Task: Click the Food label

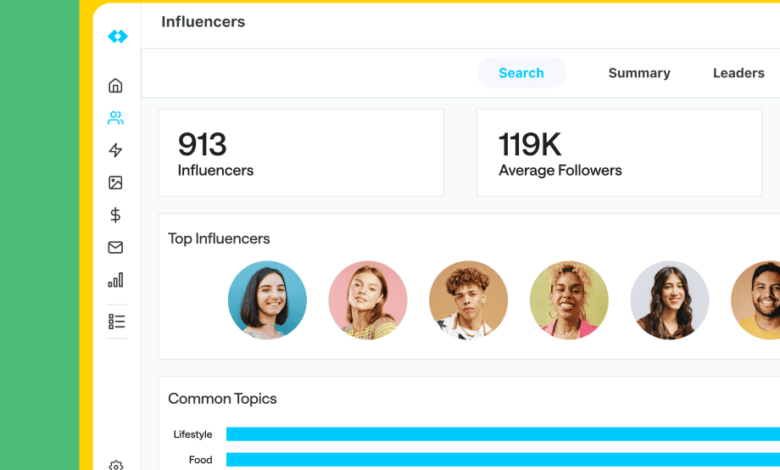Action: tap(200, 460)
